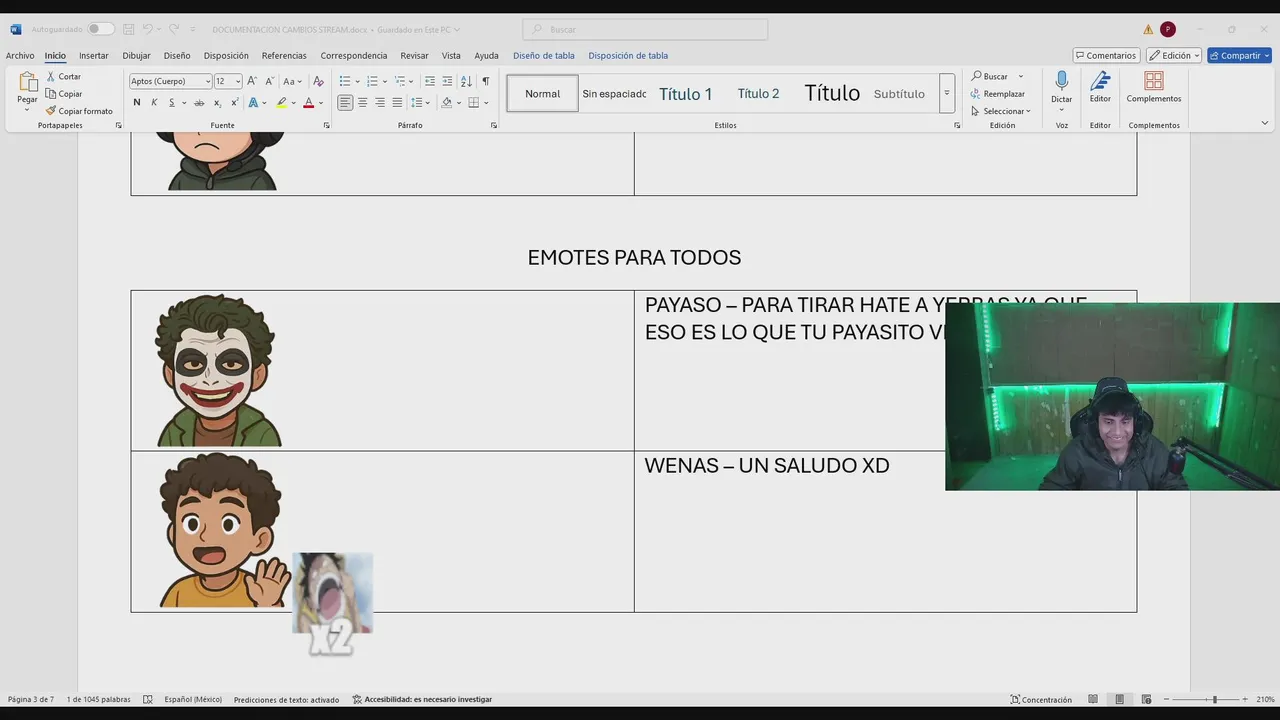Screen dimensions: 1280x720
Task: Toggle show paragraph marks
Action: pos(486,81)
